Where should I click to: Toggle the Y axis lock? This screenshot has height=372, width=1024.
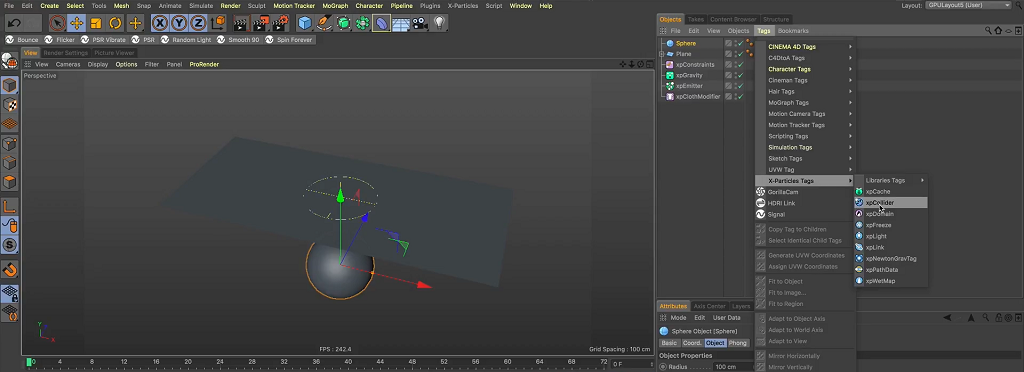tap(179, 23)
